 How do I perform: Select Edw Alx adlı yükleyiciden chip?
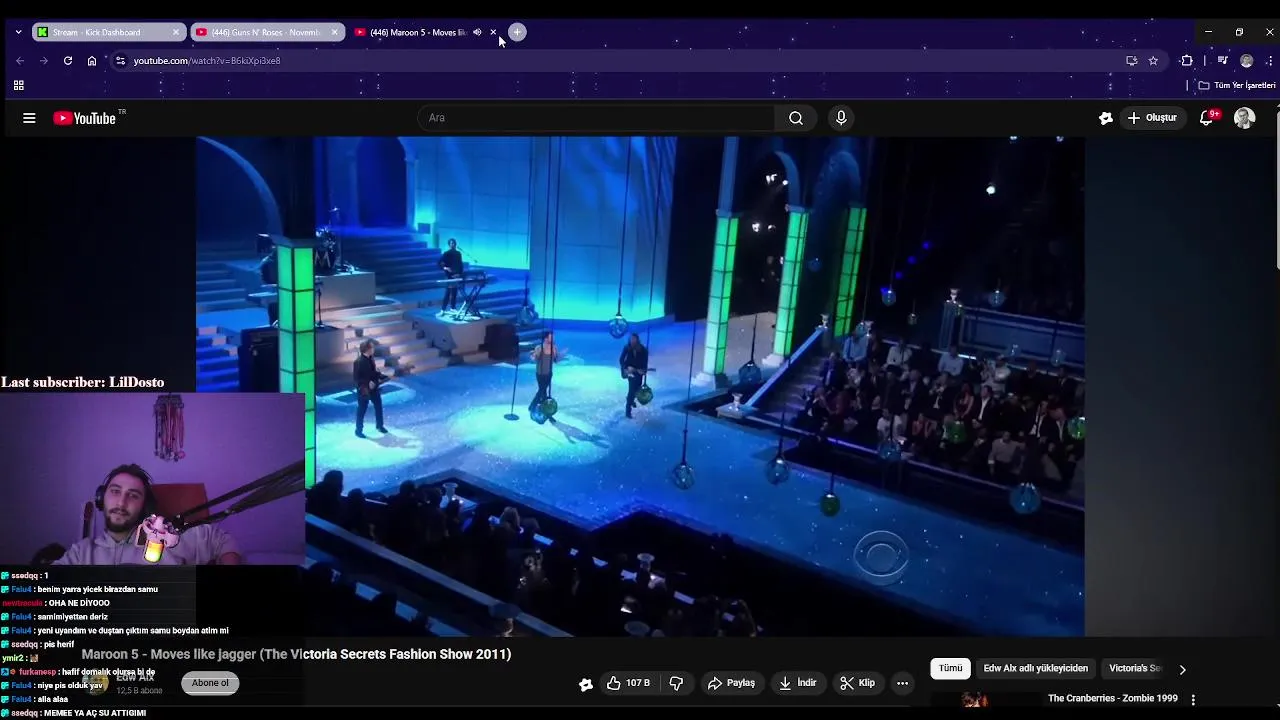1035,668
